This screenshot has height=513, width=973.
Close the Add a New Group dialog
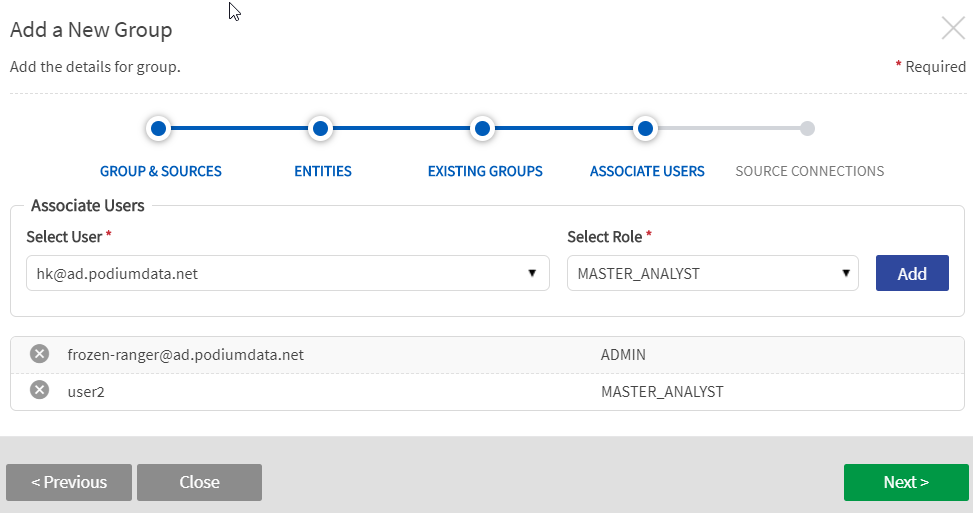click(x=953, y=28)
